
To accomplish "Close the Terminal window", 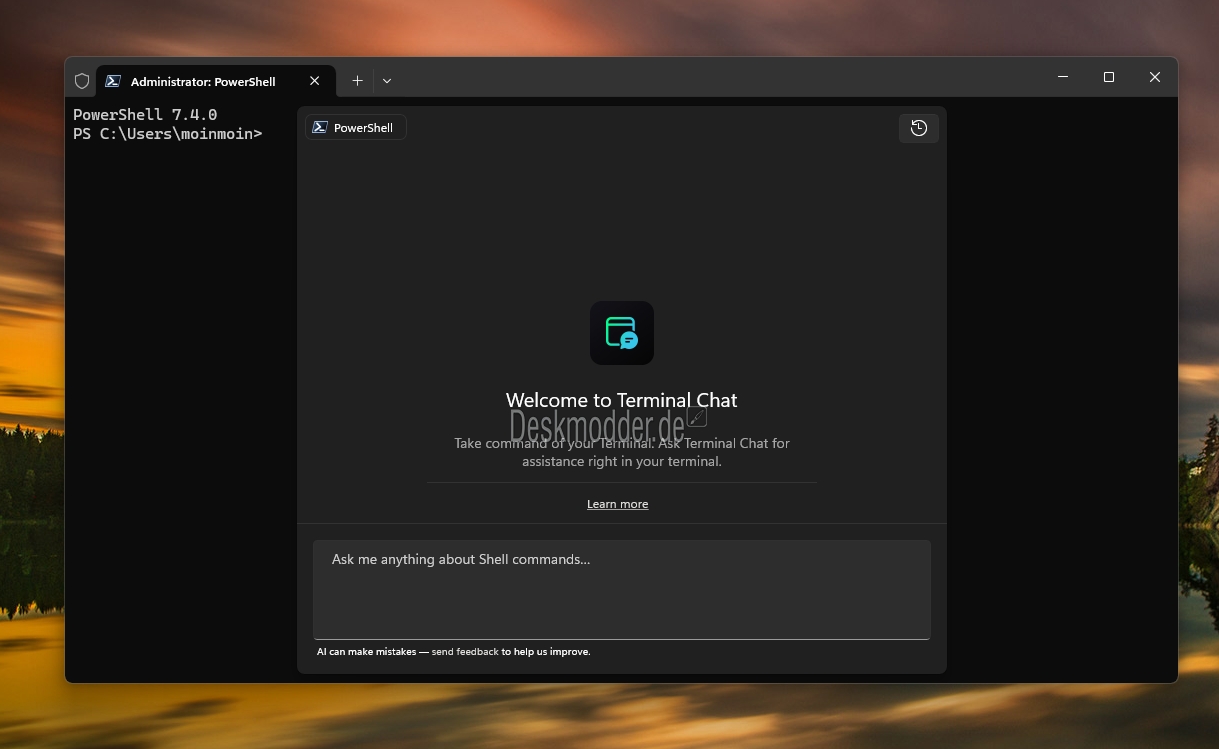I will pos(1155,77).
